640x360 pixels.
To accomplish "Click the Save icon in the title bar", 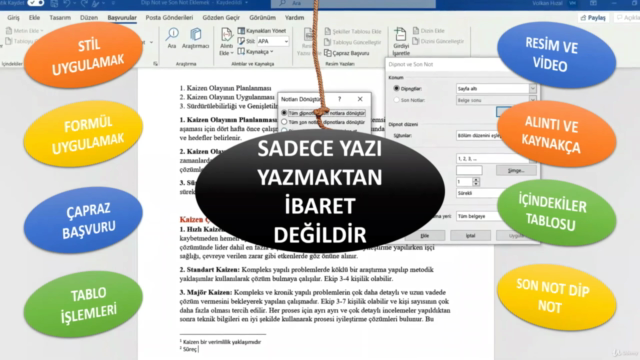I will point(54,3).
